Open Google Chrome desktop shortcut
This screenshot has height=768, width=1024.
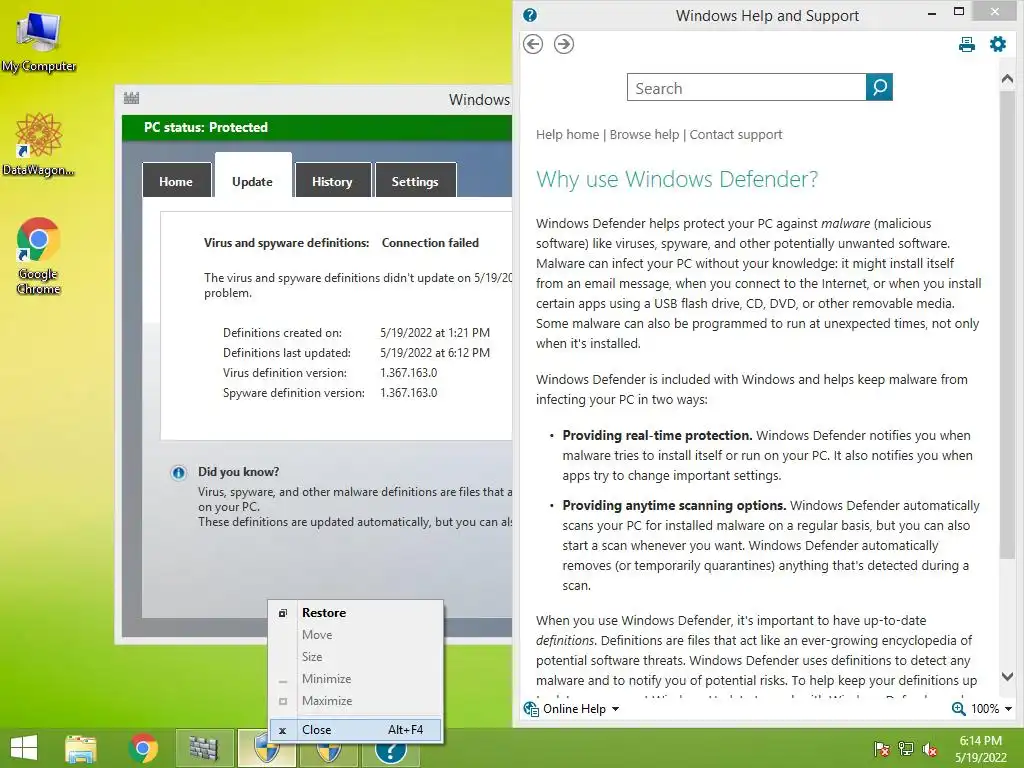click(39, 256)
